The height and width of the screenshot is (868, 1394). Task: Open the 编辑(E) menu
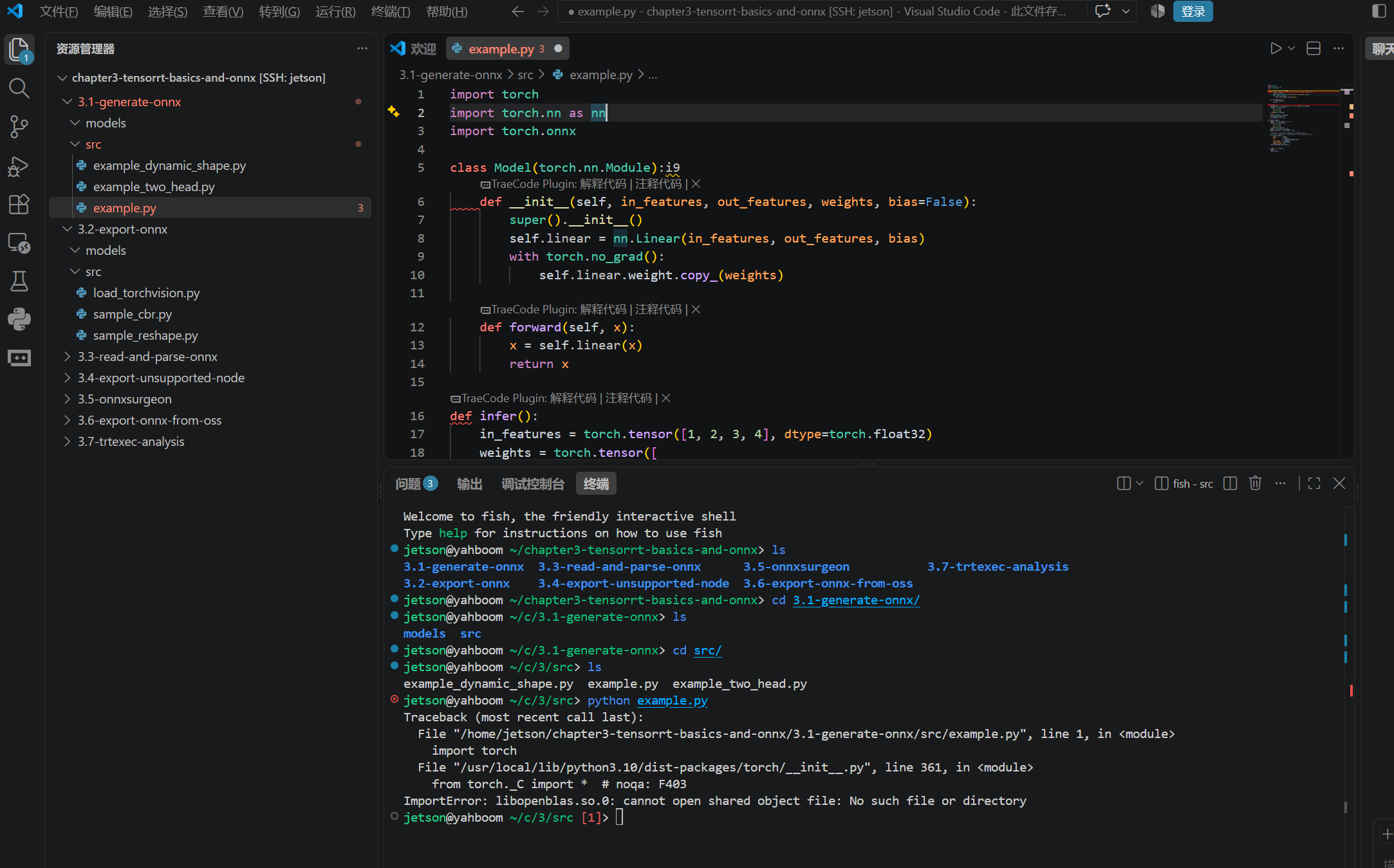(113, 12)
